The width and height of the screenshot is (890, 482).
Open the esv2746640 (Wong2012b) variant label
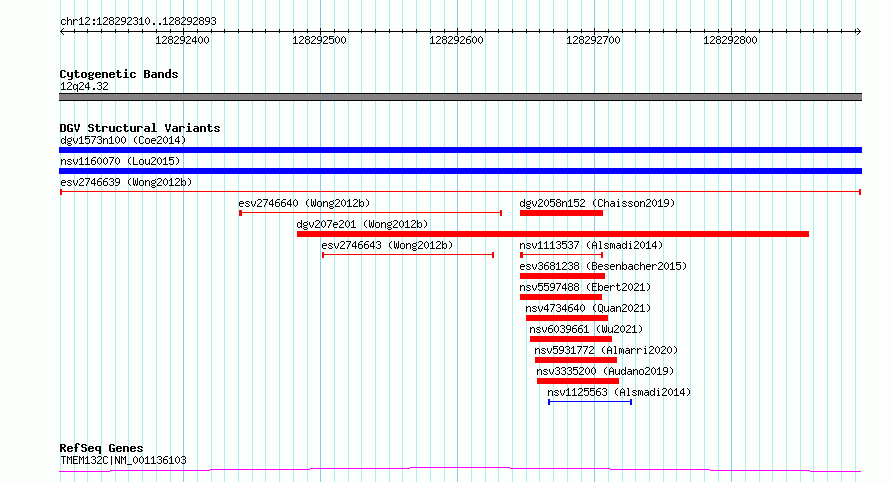pos(304,203)
